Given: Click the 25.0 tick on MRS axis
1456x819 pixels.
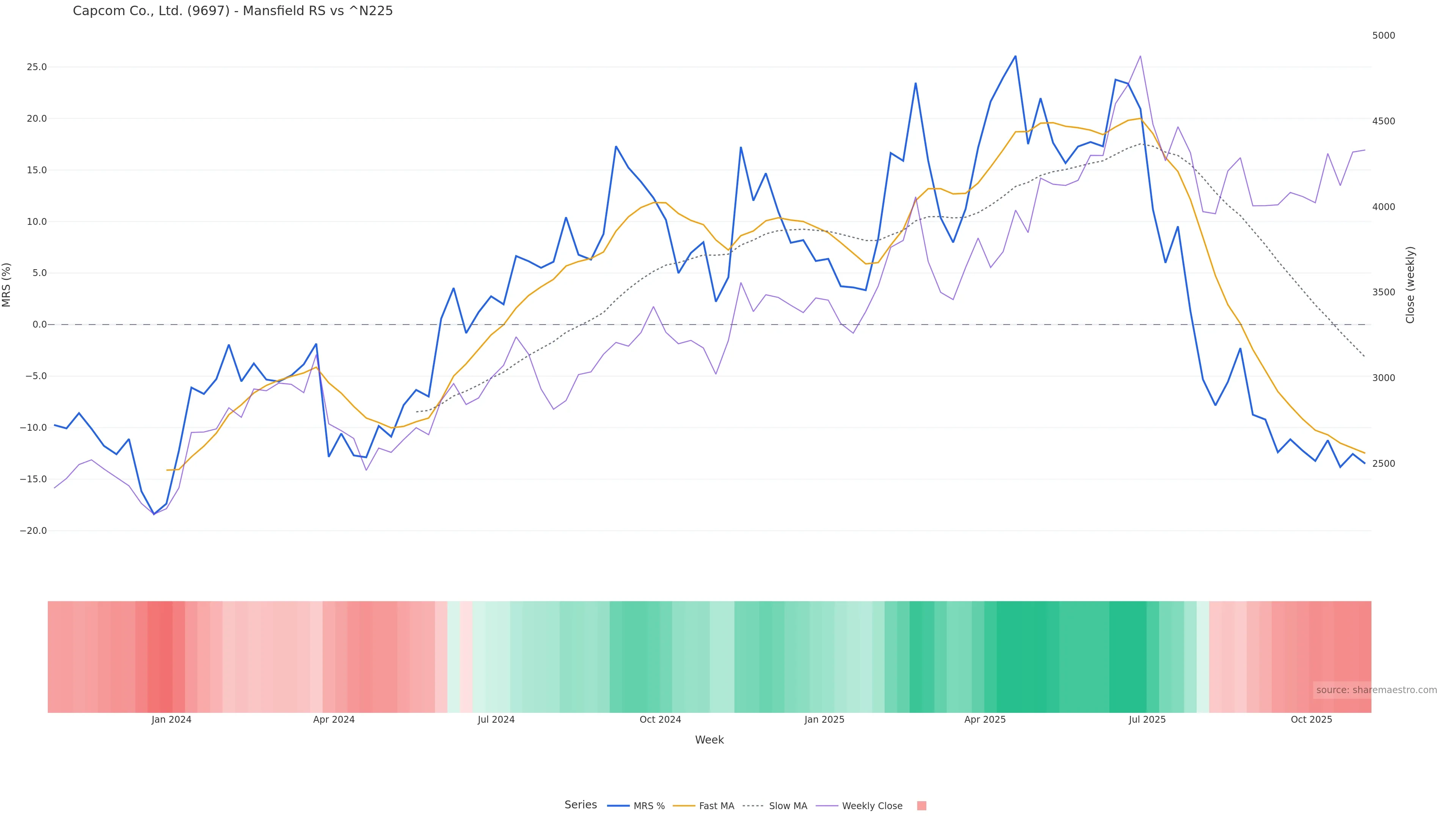Looking at the screenshot, I should (37, 67).
